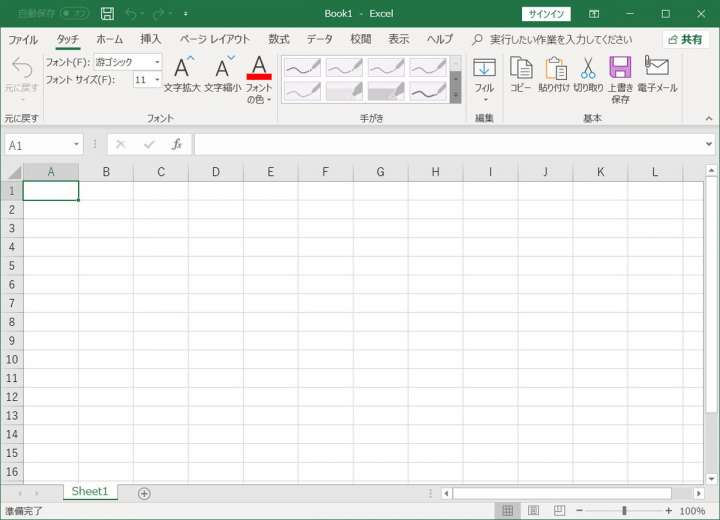Screen dimensions: 720x520
Task: Open the ヘルプ tab
Action: [x=439, y=40]
